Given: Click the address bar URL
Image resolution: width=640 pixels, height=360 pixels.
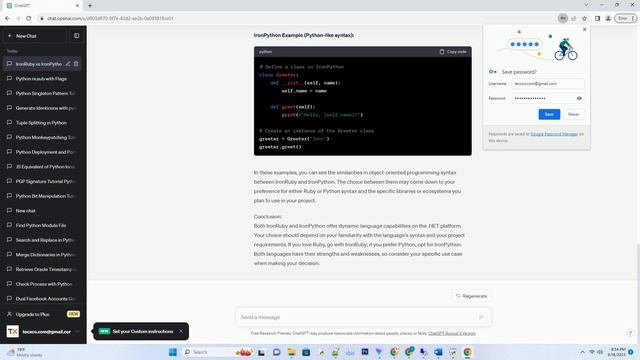Looking at the screenshot, I should click(110, 18).
